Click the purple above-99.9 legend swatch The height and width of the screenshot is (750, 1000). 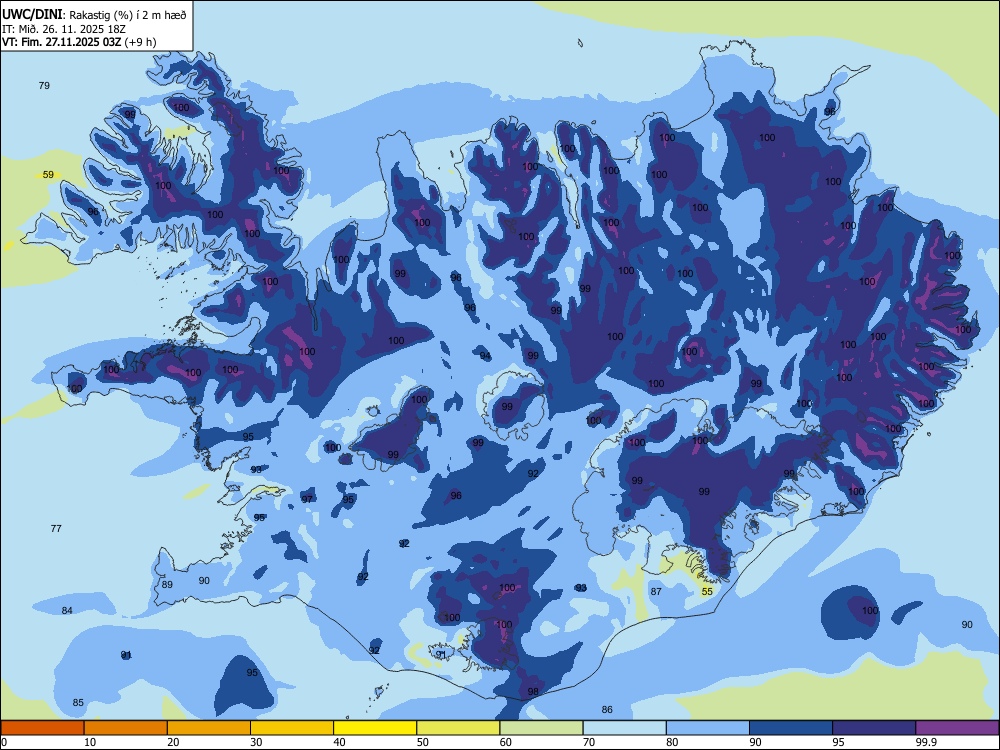957,728
